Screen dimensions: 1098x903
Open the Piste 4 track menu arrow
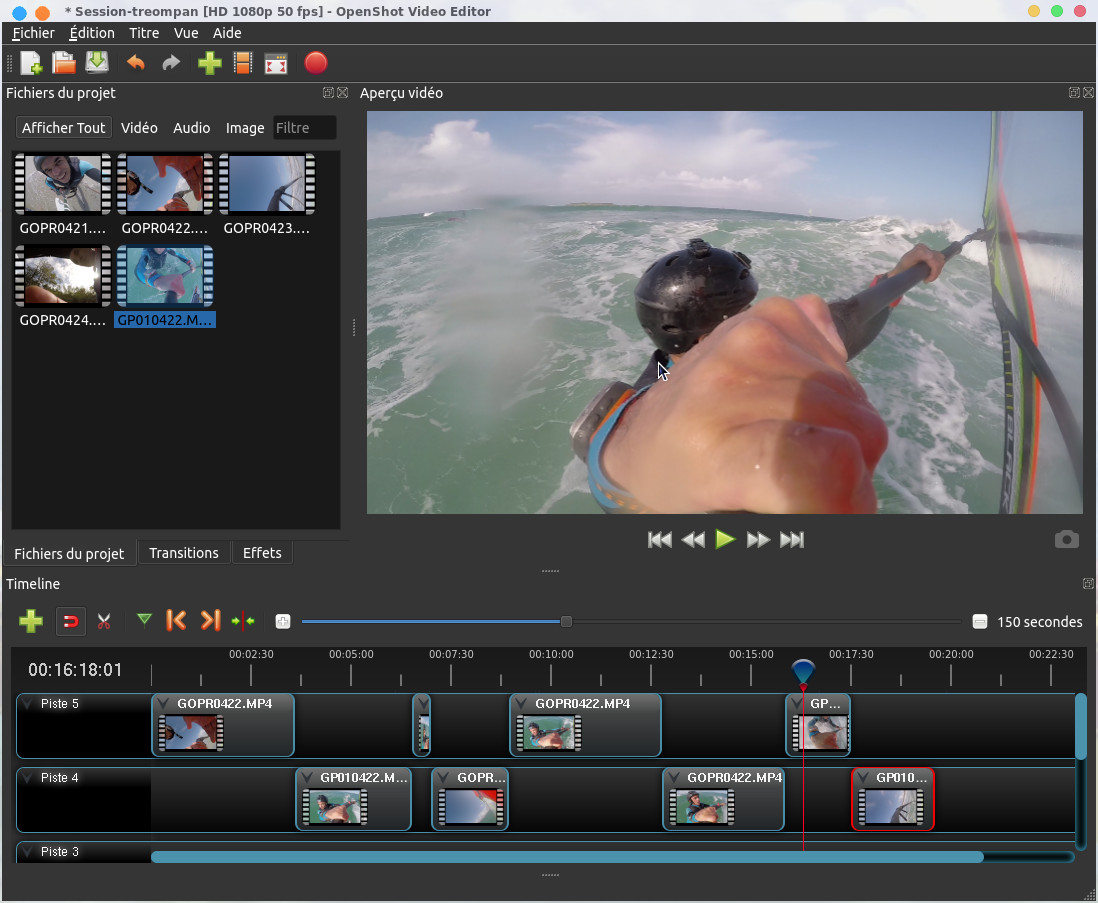(28, 778)
